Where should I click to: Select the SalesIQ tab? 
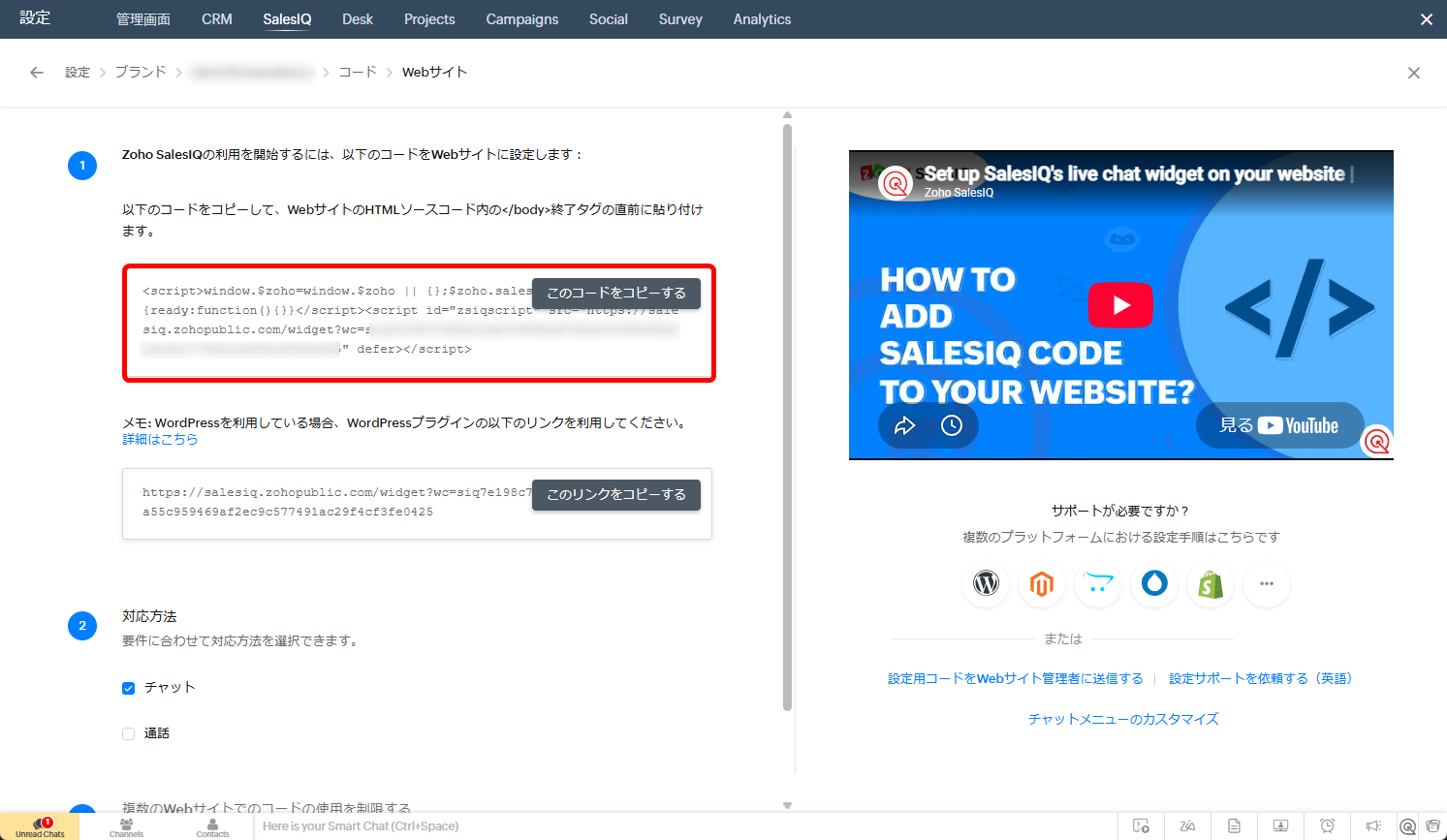click(x=287, y=19)
